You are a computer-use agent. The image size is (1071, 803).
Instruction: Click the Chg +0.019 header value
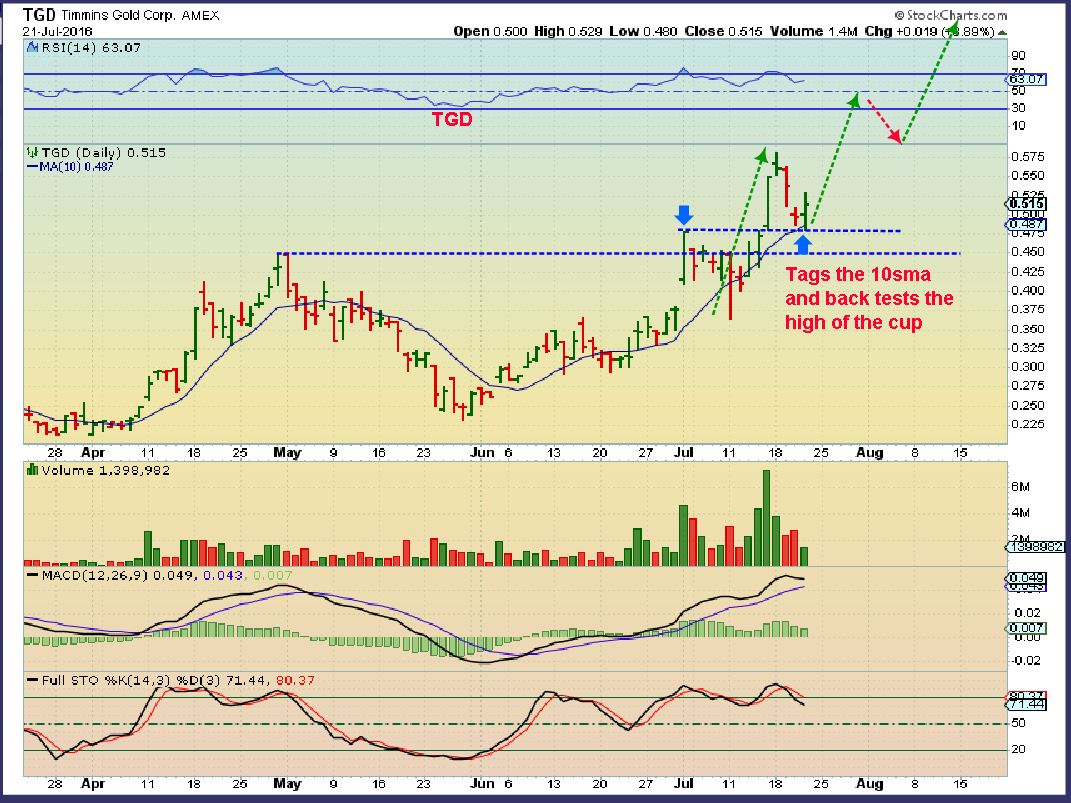tap(901, 31)
